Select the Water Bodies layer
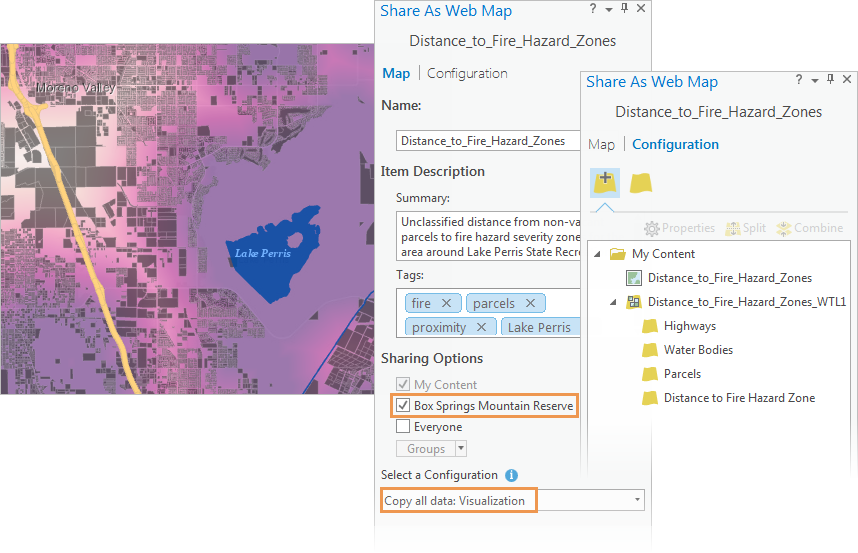This screenshot has width=858, height=553. pyautogui.click(x=698, y=350)
